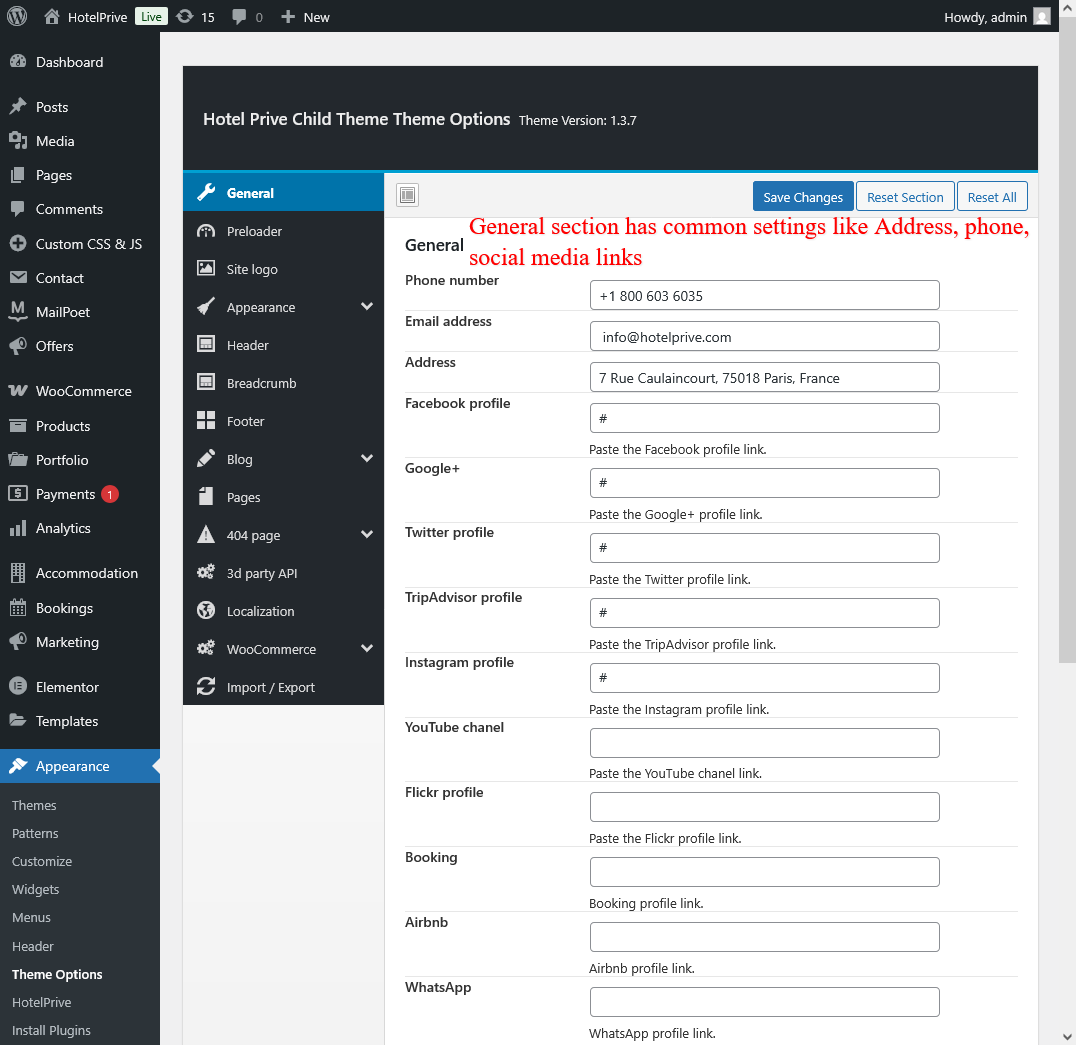Expand the Appearance theme options submenu

[366, 307]
